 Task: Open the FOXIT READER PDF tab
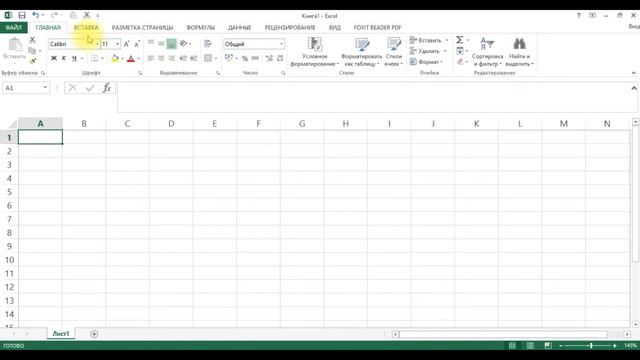coord(378,27)
